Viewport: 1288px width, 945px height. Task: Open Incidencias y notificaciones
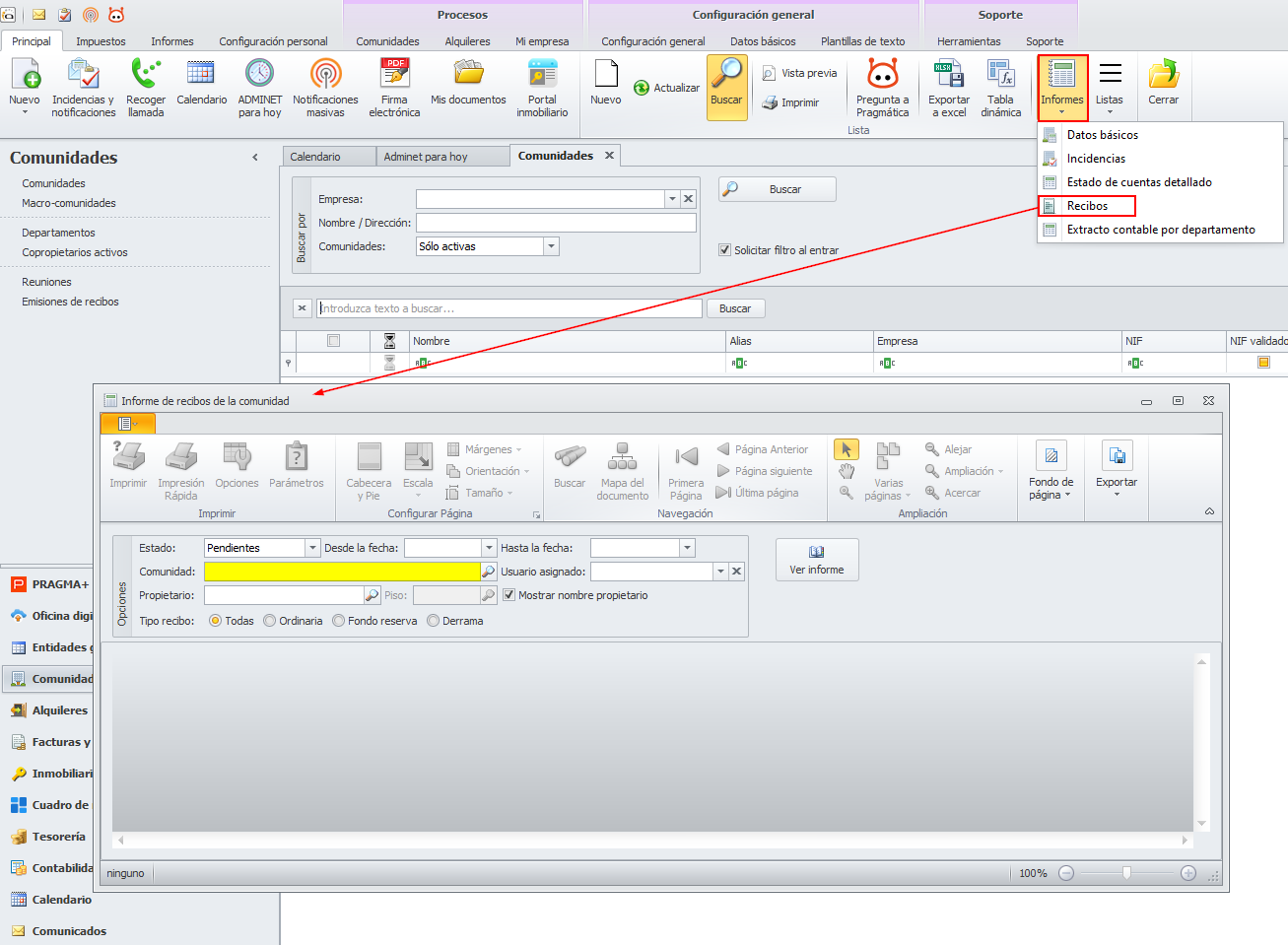[x=83, y=87]
